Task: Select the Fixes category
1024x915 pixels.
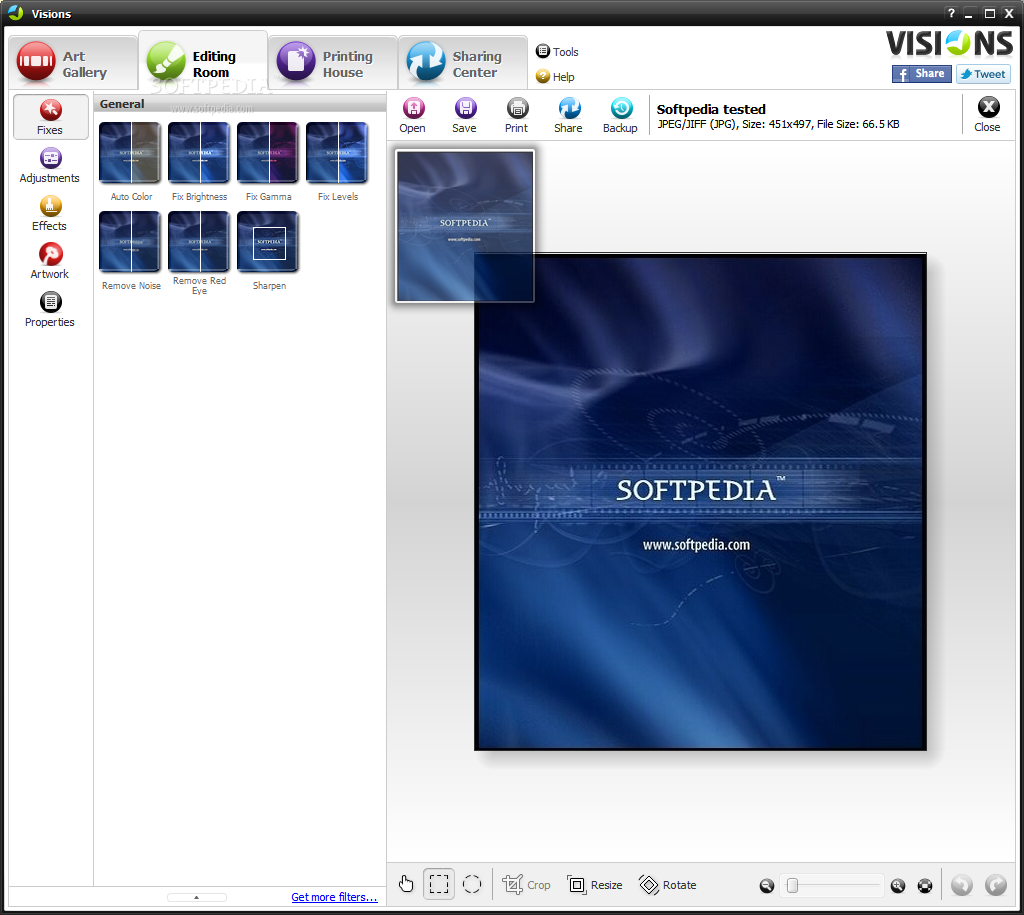Action: [x=50, y=117]
